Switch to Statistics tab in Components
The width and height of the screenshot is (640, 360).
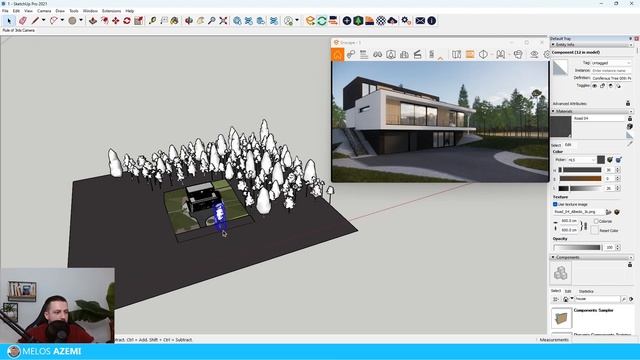click(586, 291)
